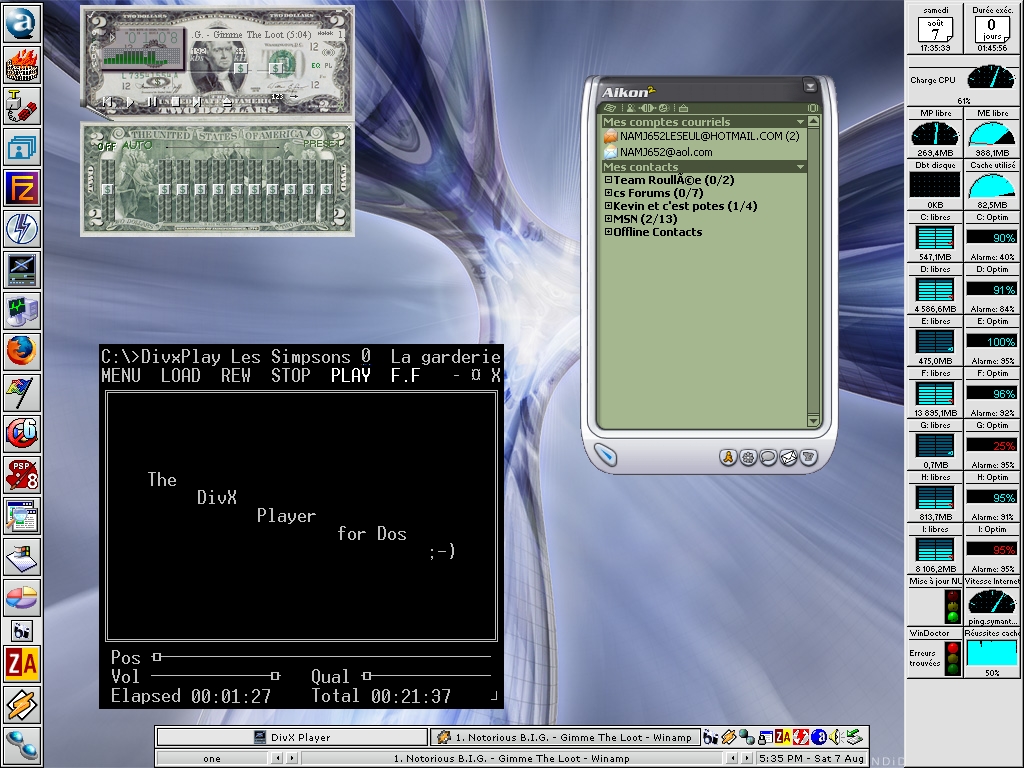
Task: Click Elapsed 00:01:27 in DivX Player
Action: (x=190, y=696)
